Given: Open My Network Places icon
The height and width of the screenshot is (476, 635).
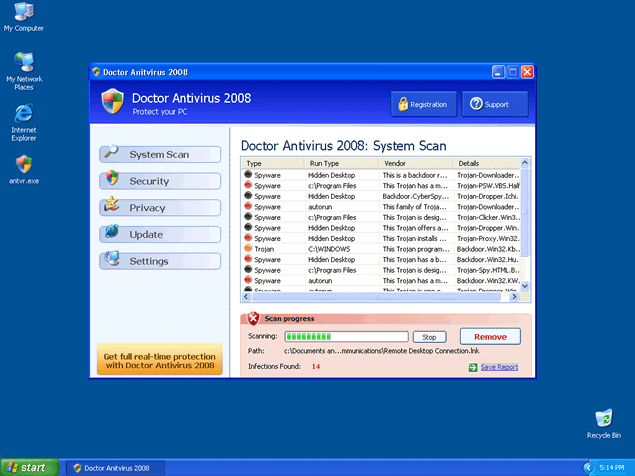Looking at the screenshot, I should (x=23, y=63).
